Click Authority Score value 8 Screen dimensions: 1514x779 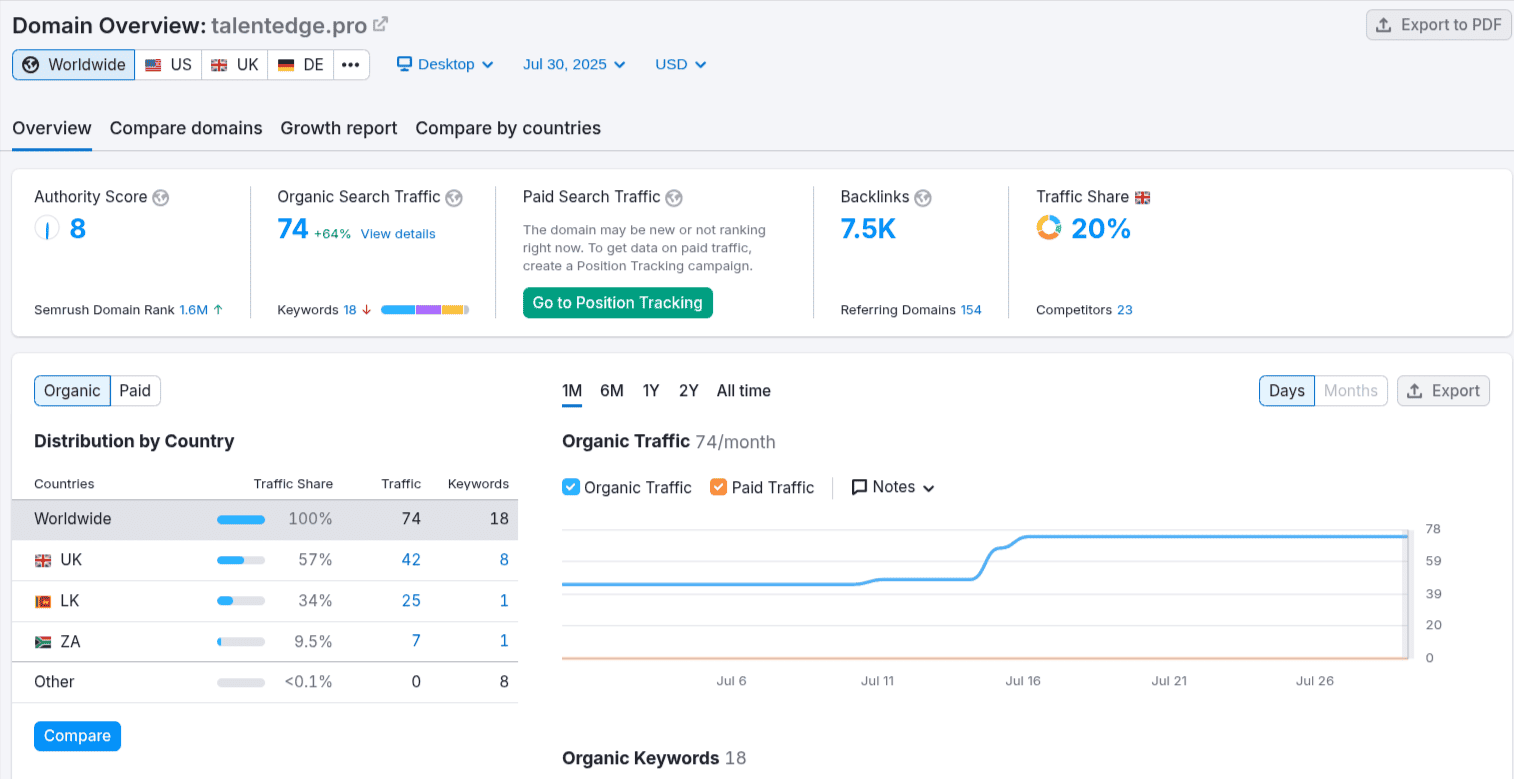pyautogui.click(x=77, y=229)
